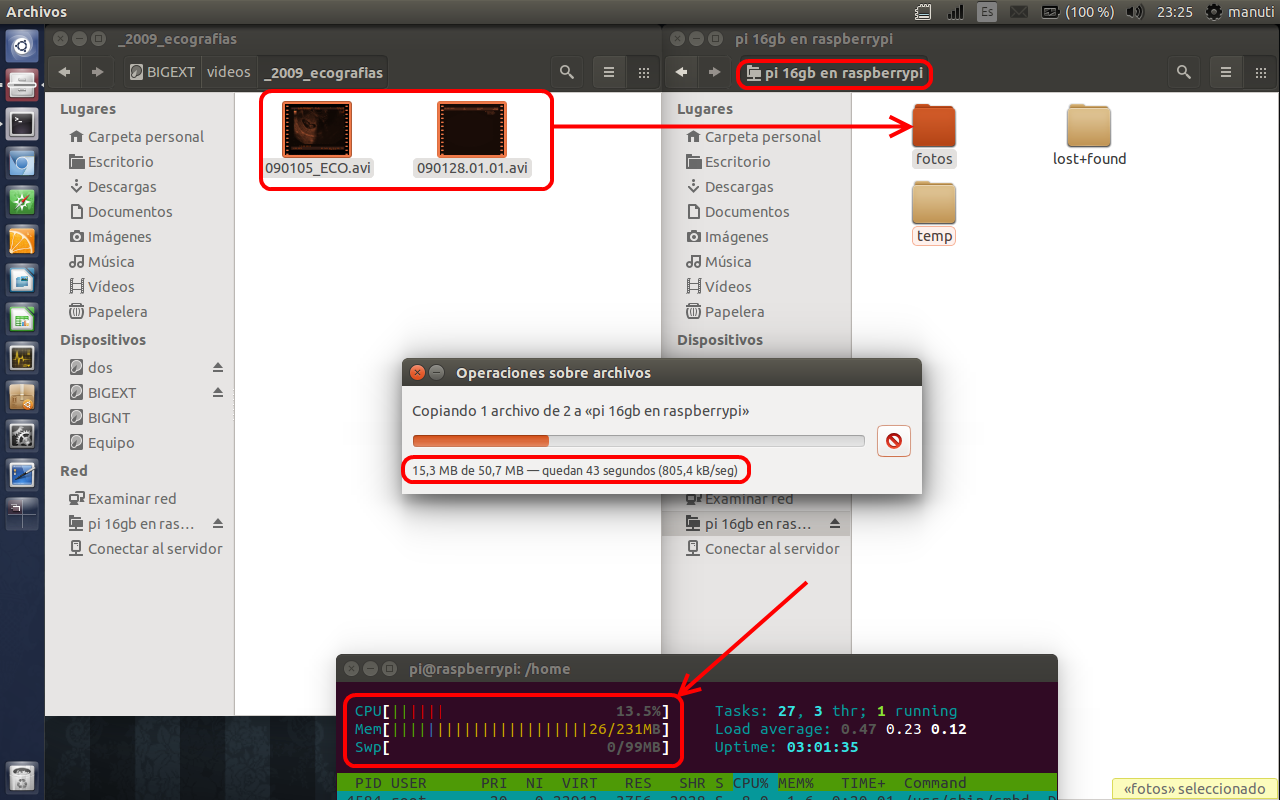1280x800 pixels.
Task: Click the copy progress bar
Action: (x=638, y=441)
